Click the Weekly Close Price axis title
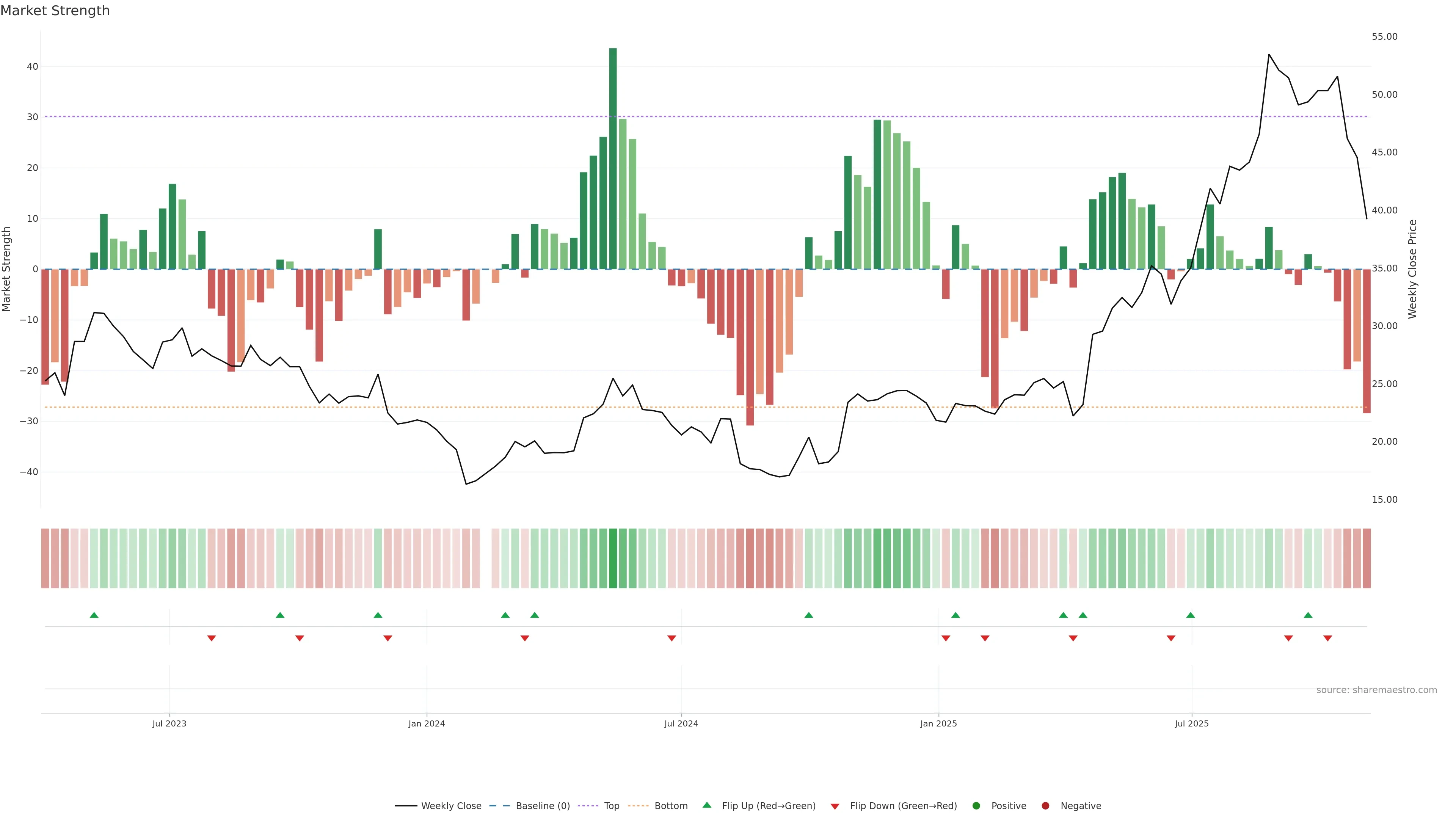The height and width of the screenshot is (819, 1456). coord(1412,269)
